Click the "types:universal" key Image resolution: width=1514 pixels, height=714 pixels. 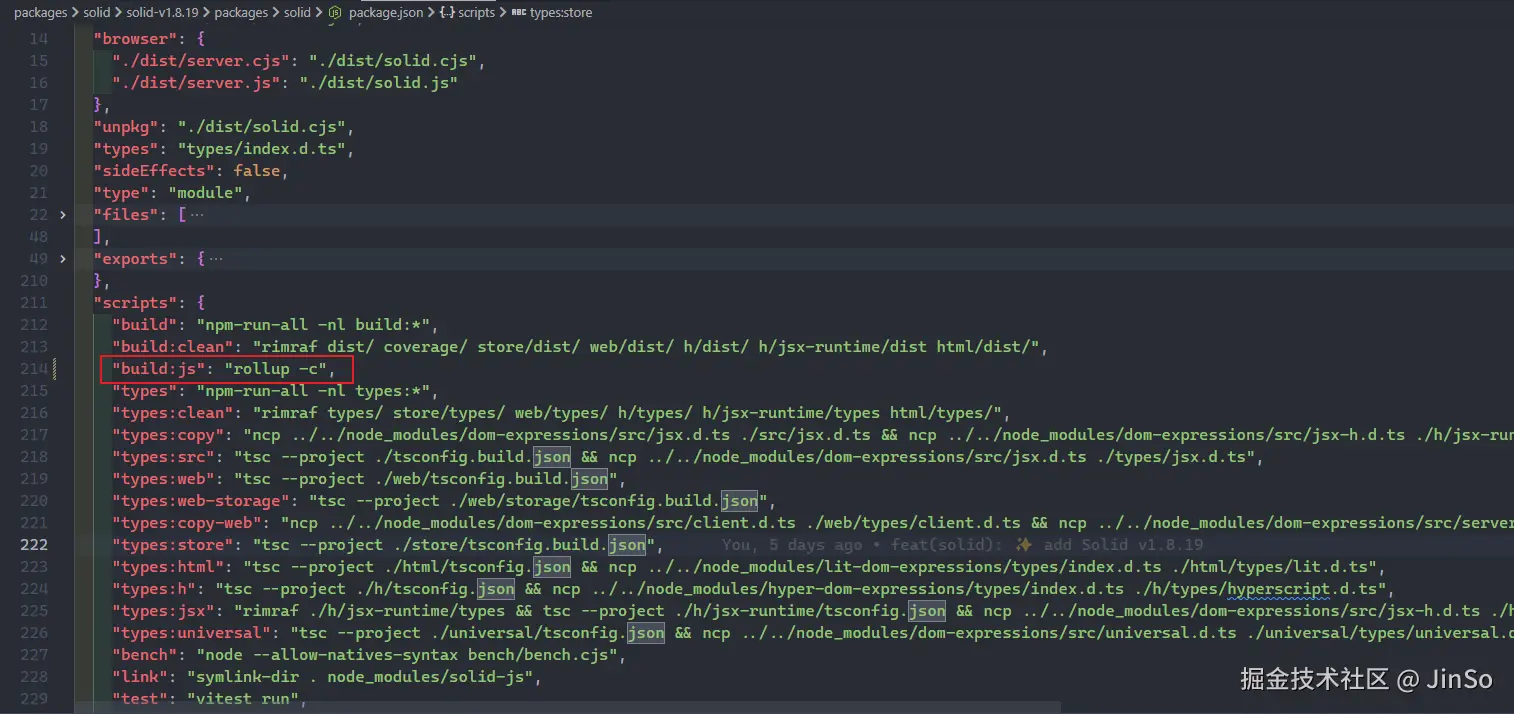point(192,633)
